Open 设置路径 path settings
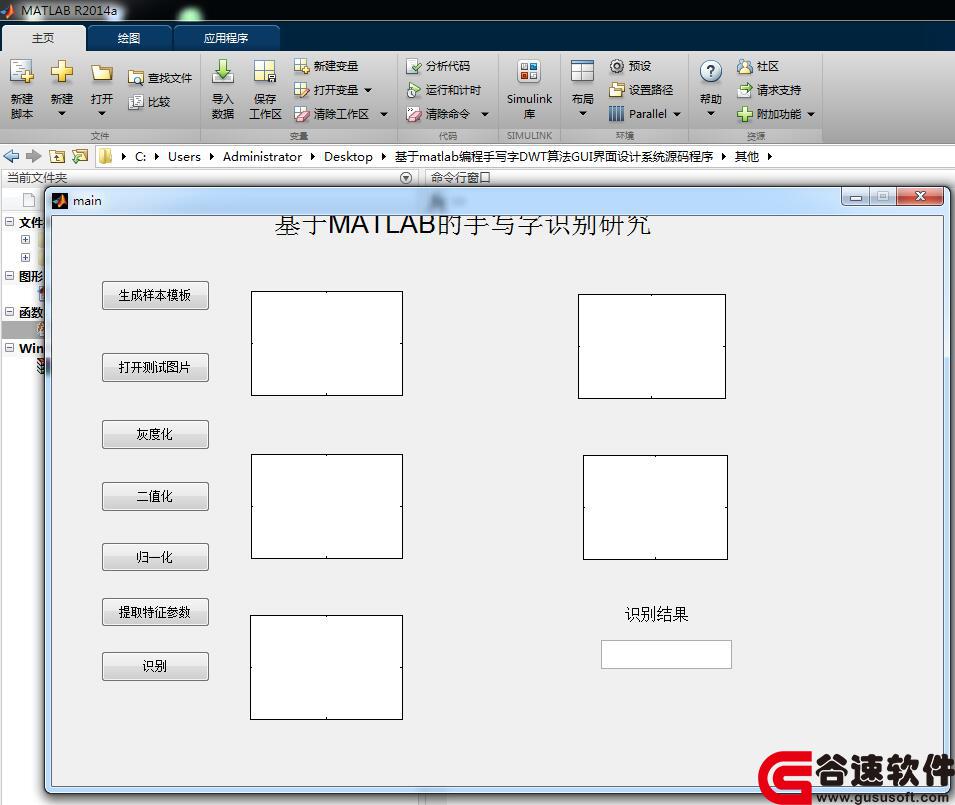 pos(641,90)
